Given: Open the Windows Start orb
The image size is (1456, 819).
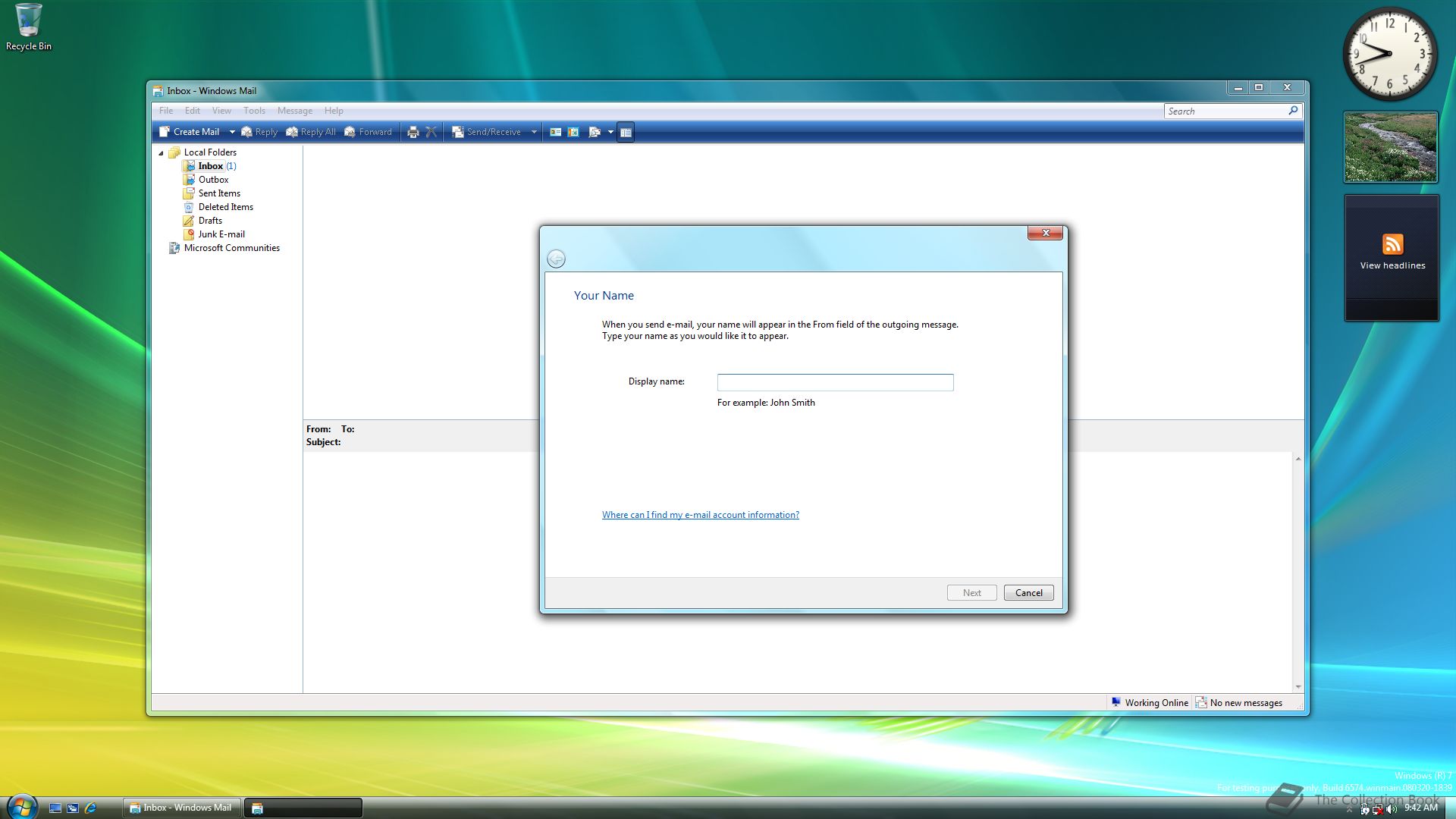Looking at the screenshot, I should pos(22,807).
